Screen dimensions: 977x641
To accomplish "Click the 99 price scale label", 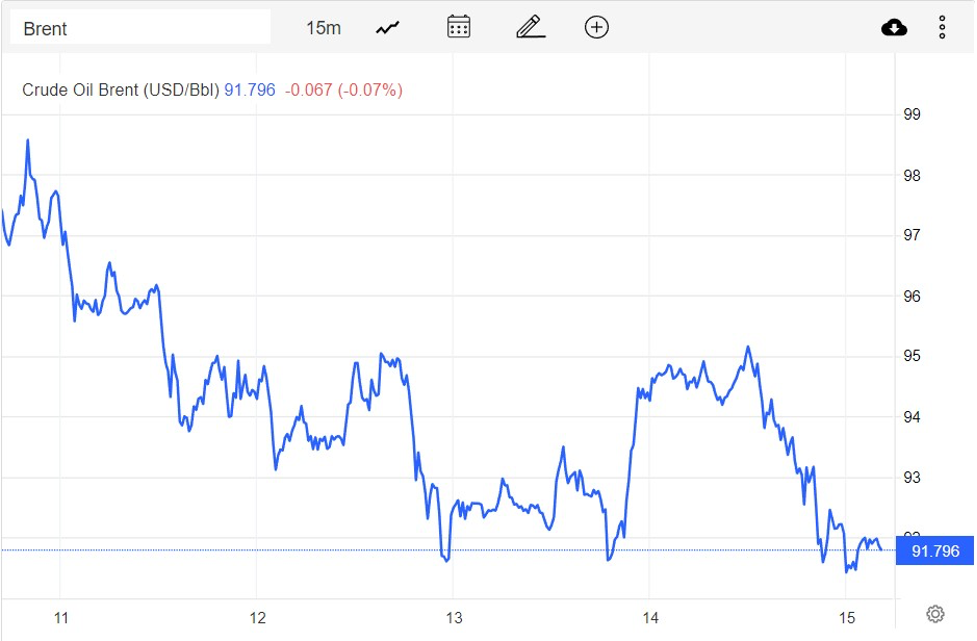I will click(912, 115).
